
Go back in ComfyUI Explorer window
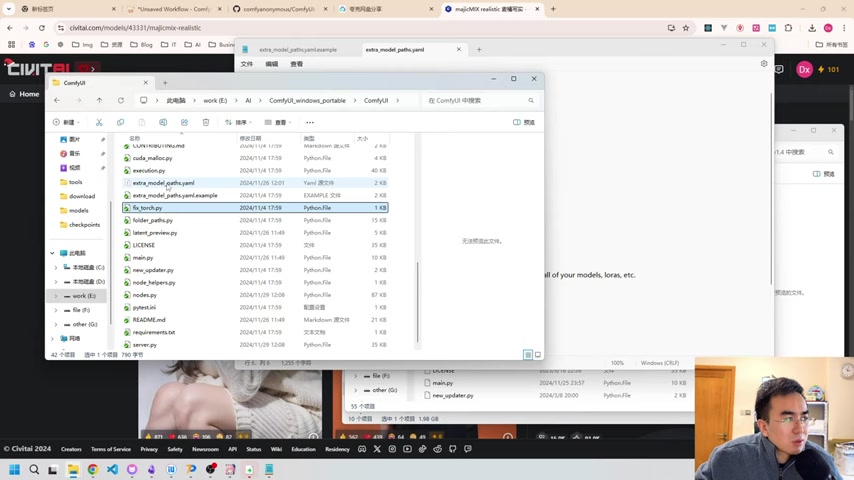tap(57, 100)
